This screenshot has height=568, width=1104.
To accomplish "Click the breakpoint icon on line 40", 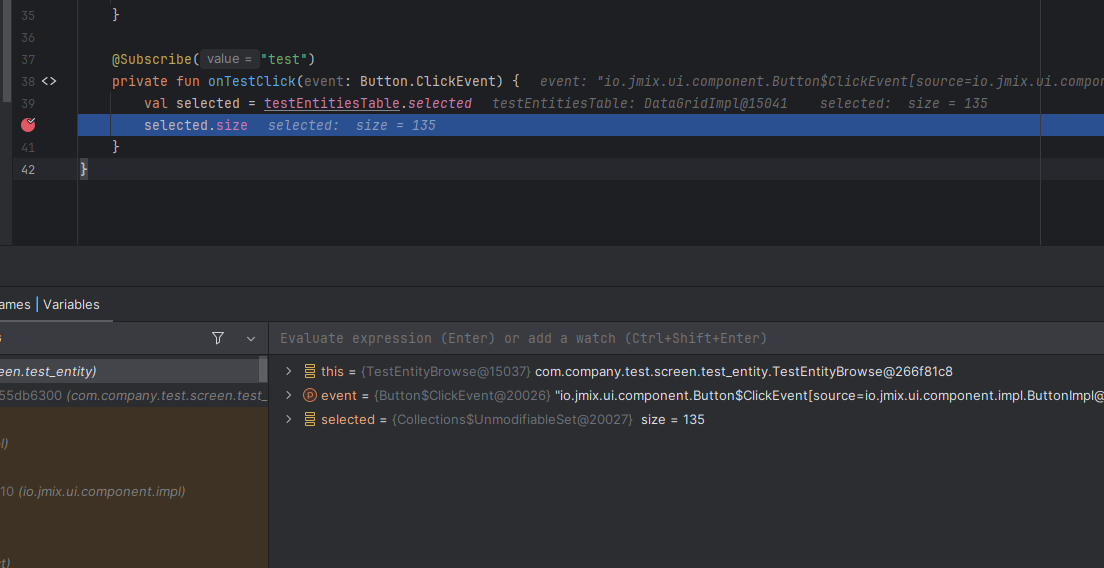I will tap(28, 125).
